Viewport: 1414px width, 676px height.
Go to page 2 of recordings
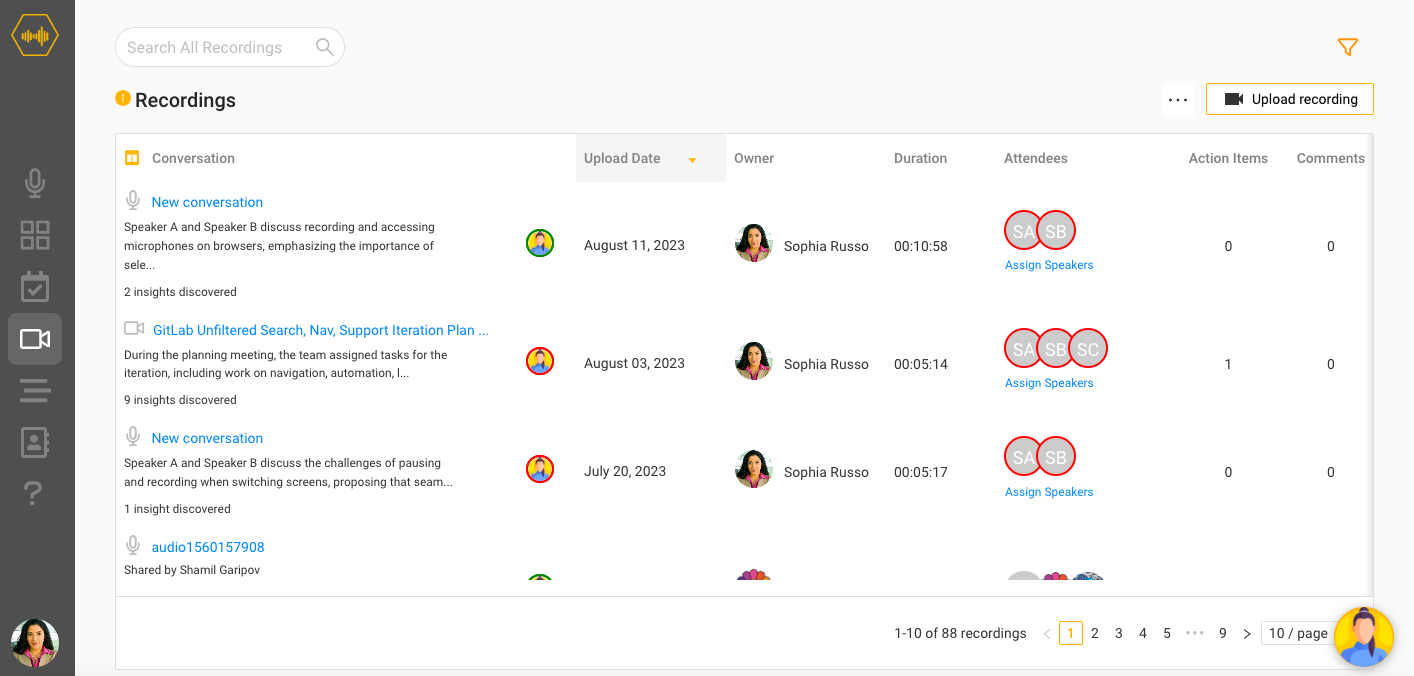(1095, 633)
